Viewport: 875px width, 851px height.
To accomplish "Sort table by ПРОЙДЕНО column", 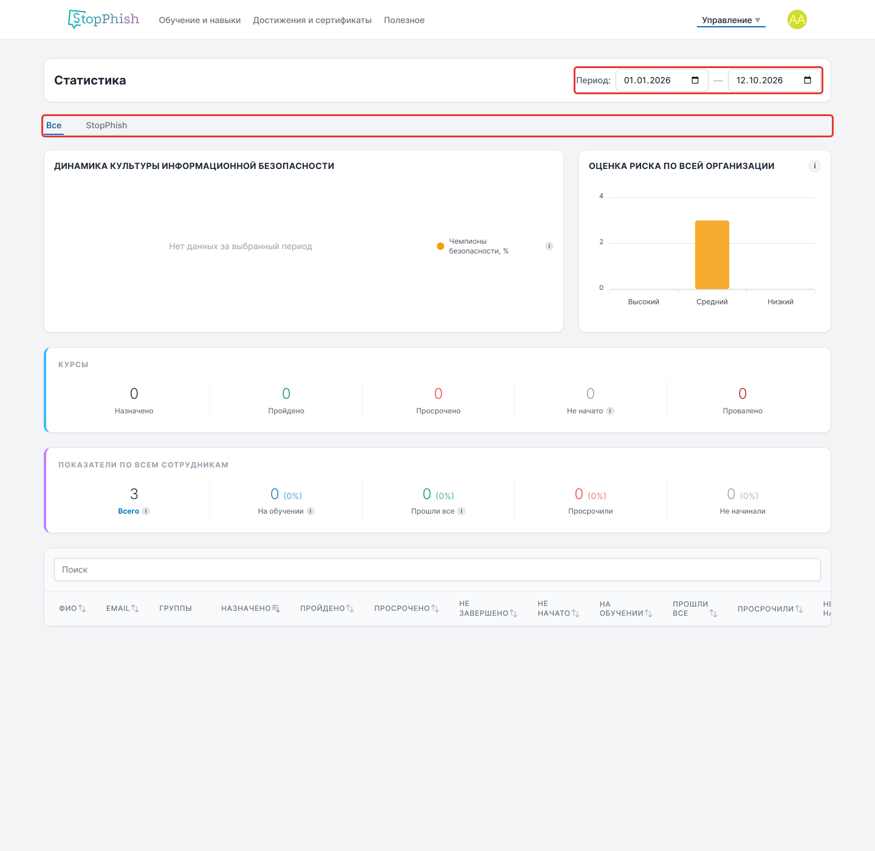I will 350,608.
